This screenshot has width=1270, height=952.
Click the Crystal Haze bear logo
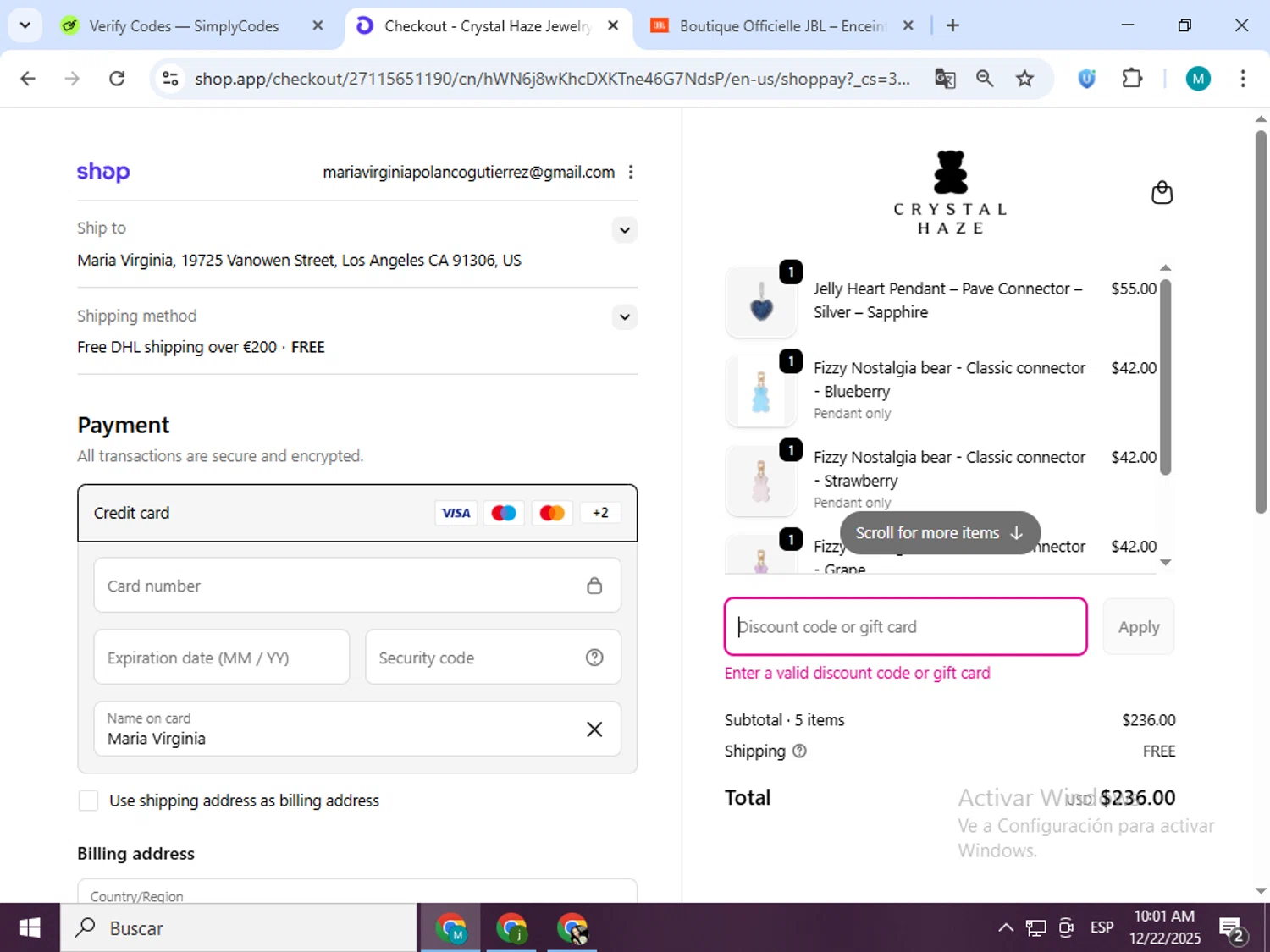(x=950, y=192)
